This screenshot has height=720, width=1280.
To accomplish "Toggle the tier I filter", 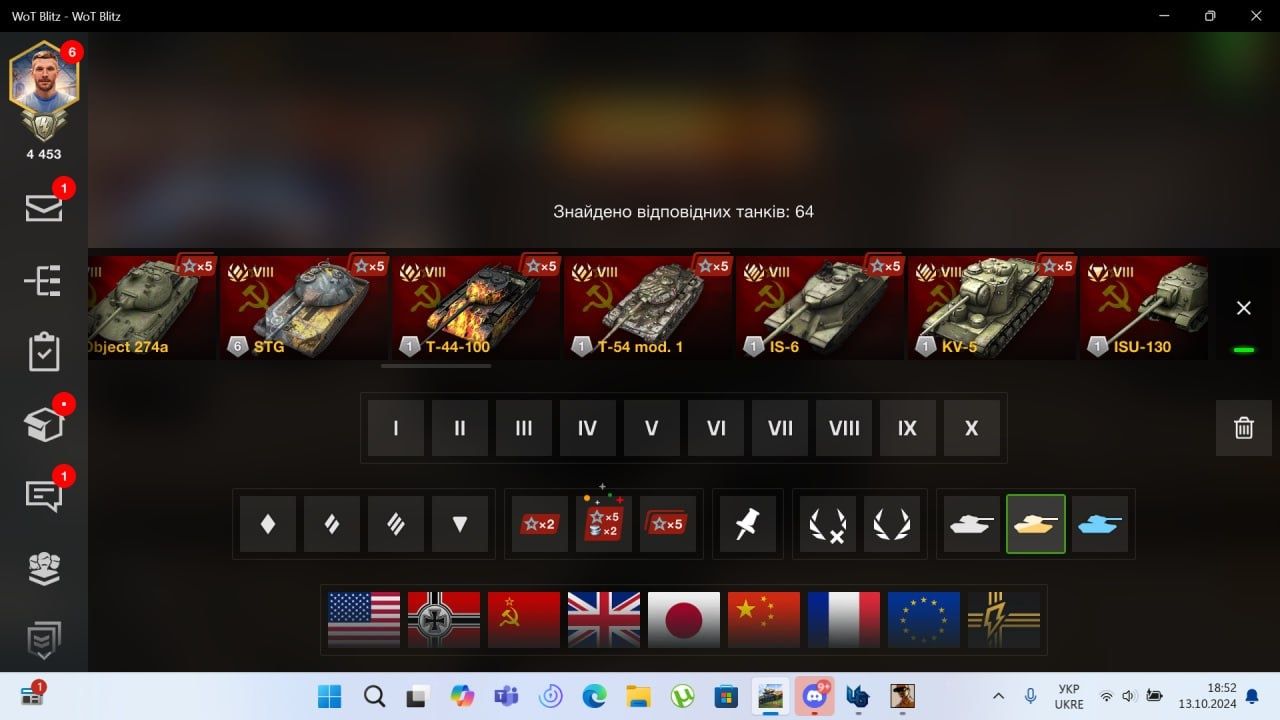I will click(396, 428).
